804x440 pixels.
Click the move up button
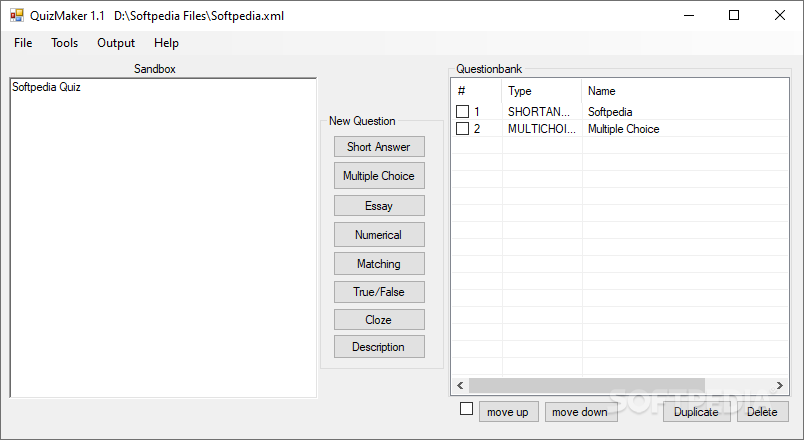point(508,412)
